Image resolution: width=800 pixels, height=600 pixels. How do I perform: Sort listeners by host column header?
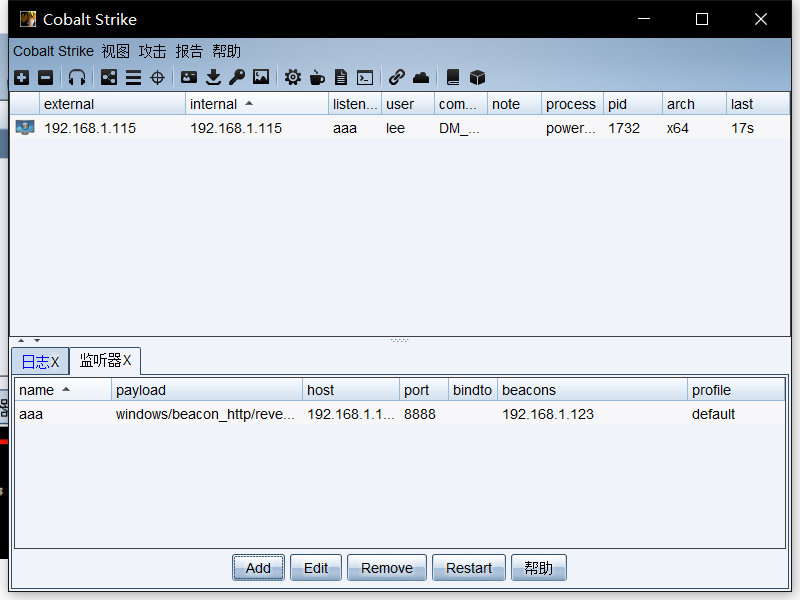click(351, 390)
